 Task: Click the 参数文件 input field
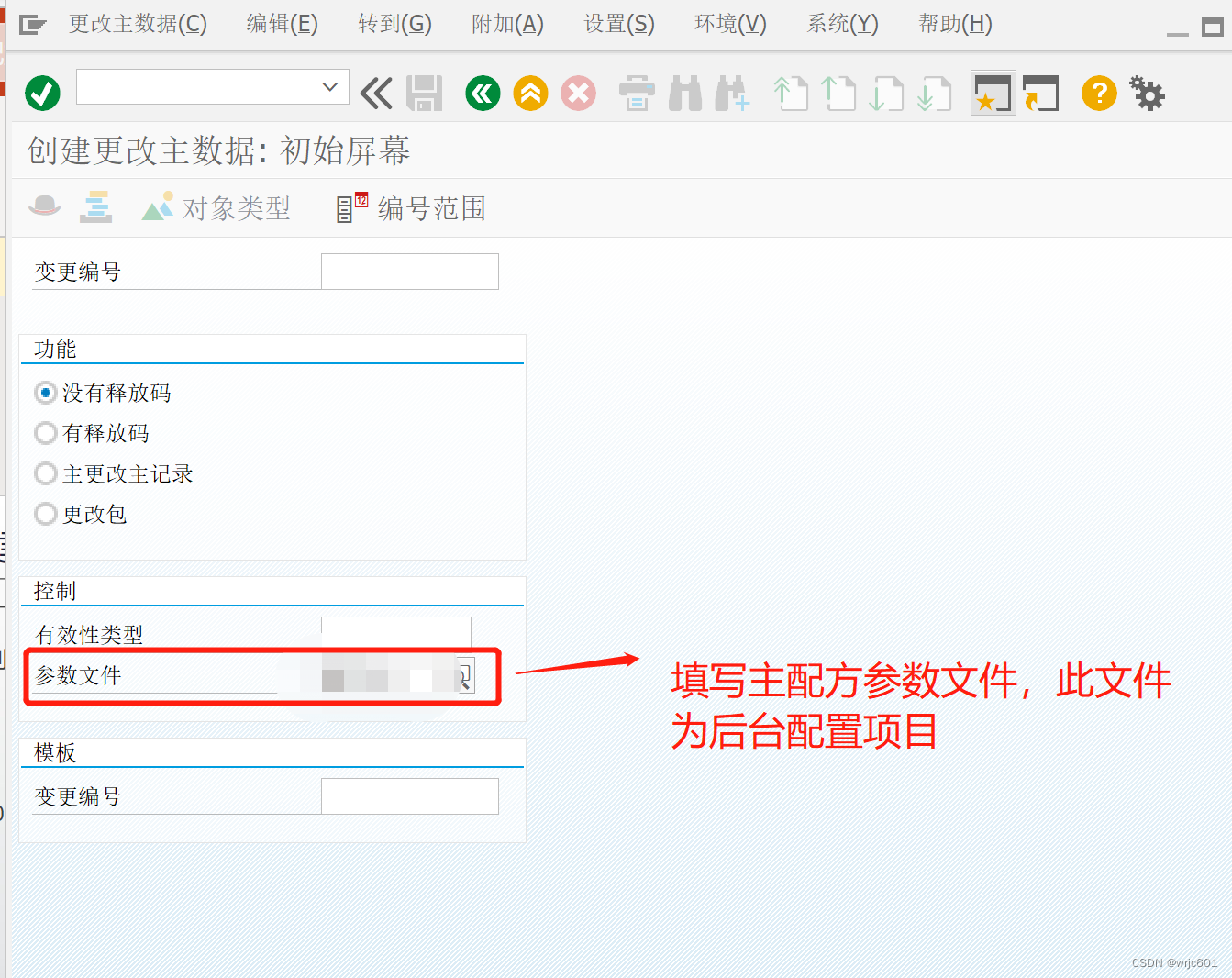pos(388,677)
